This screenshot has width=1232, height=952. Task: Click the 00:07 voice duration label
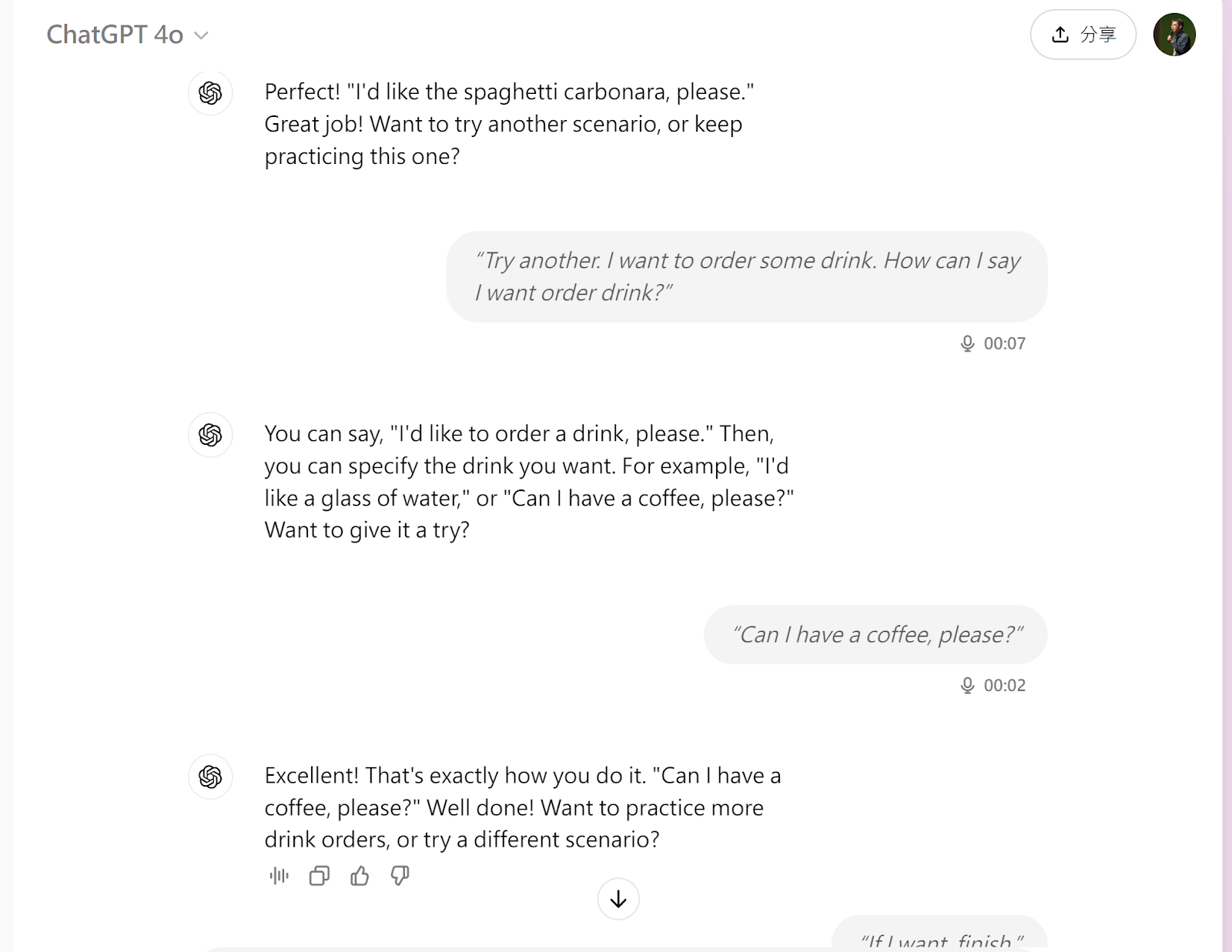pos(1005,343)
